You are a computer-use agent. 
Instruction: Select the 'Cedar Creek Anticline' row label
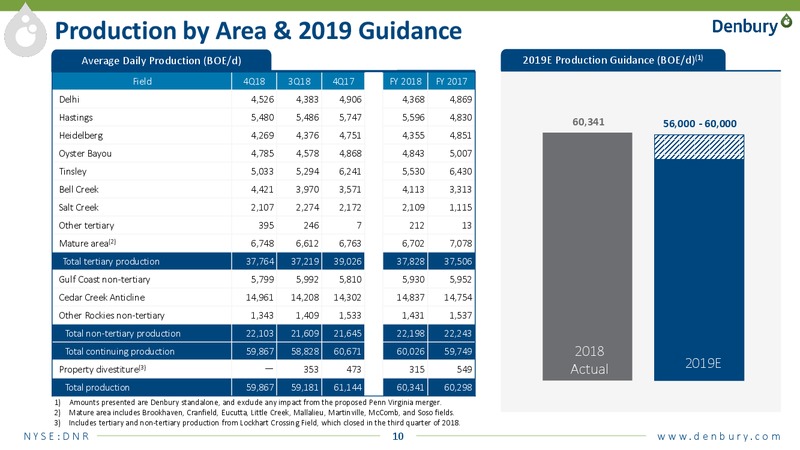tap(102, 297)
